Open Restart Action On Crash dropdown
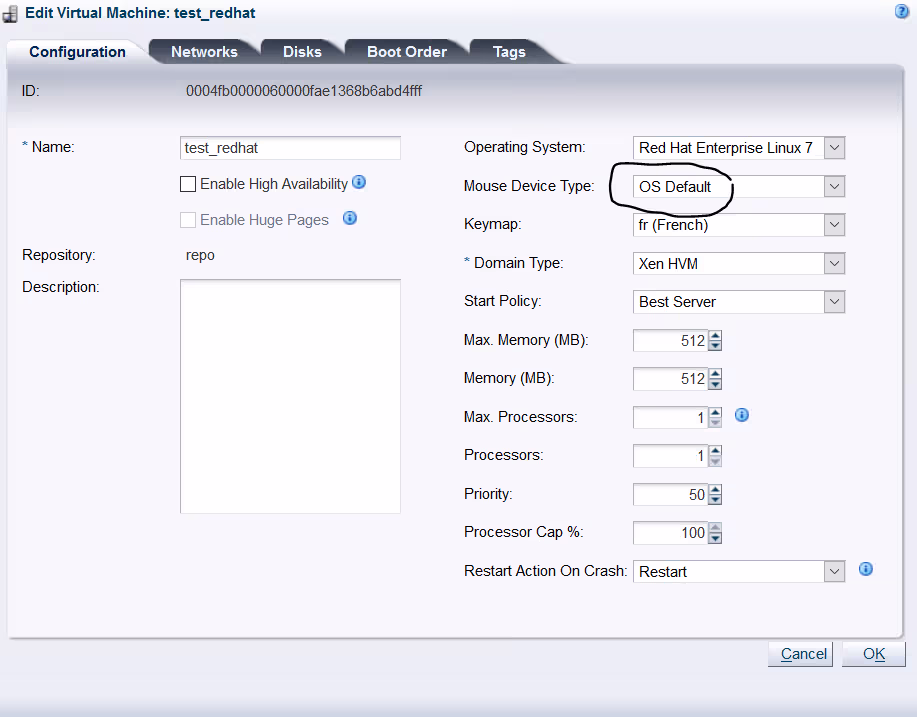Image resolution: width=917 pixels, height=717 pixels. pyautogui.click(x=835, y=572)
